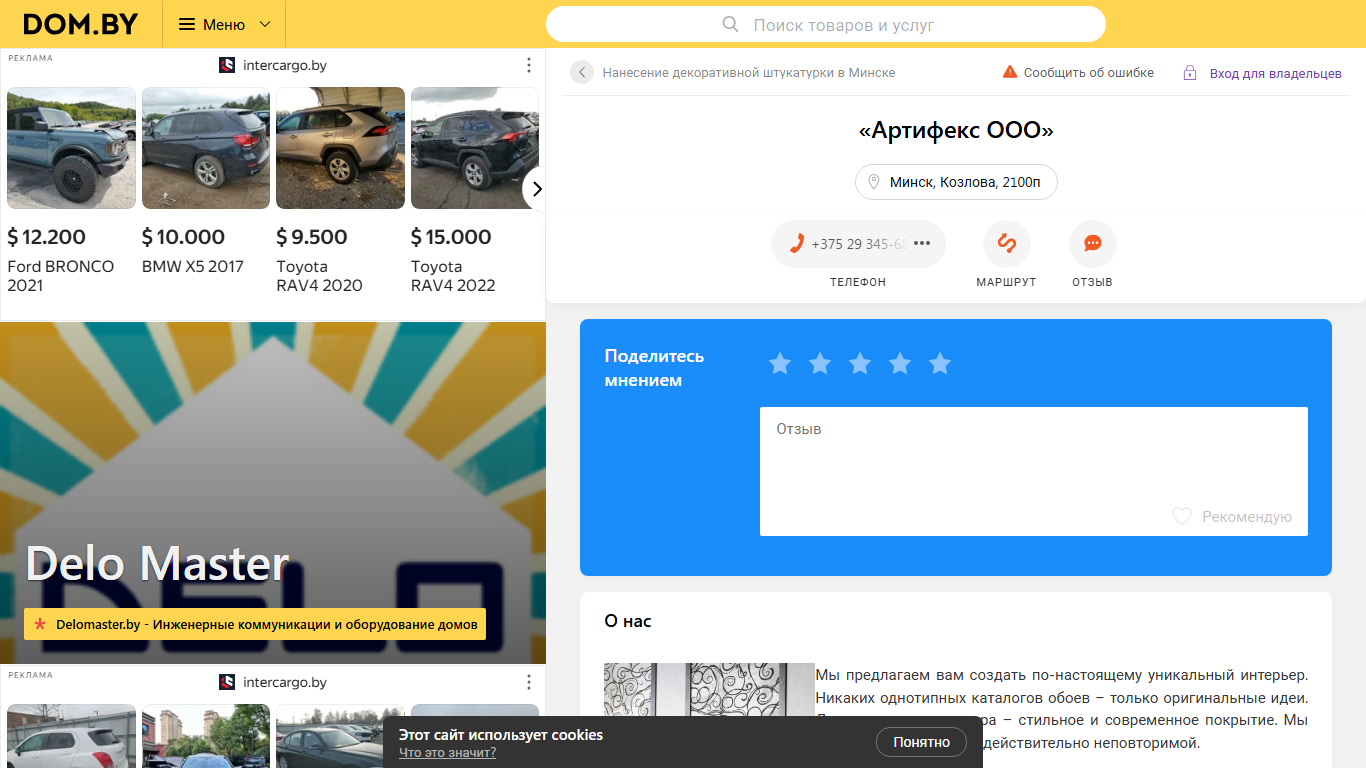Accept cookies with Понятно button
1366x768 pixels.
tap(922, 742)
